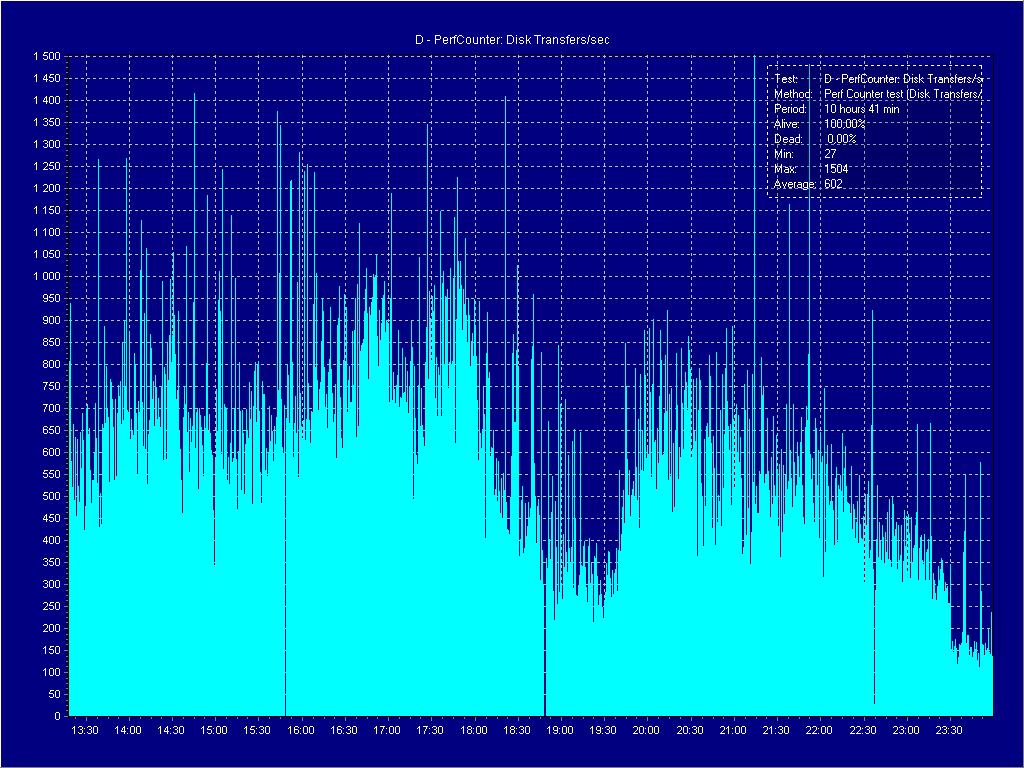
Task: Pick the 18:00 label on time axis
Action: (474, 731)
